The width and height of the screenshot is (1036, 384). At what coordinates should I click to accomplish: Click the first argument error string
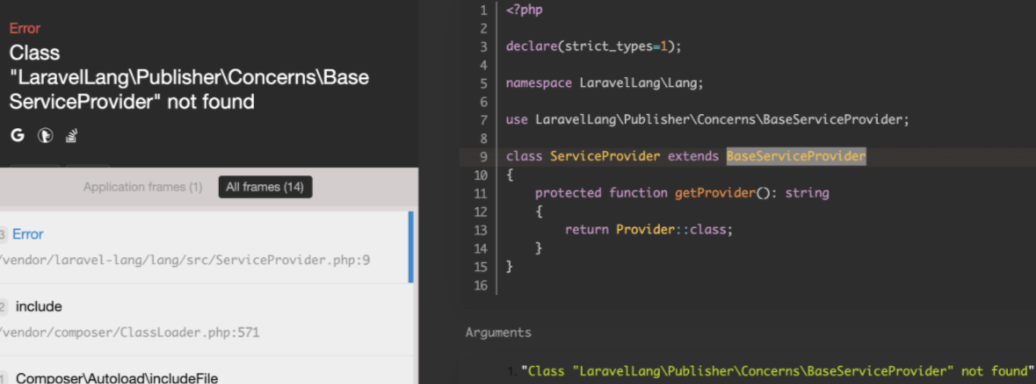[x=777, y=371]
